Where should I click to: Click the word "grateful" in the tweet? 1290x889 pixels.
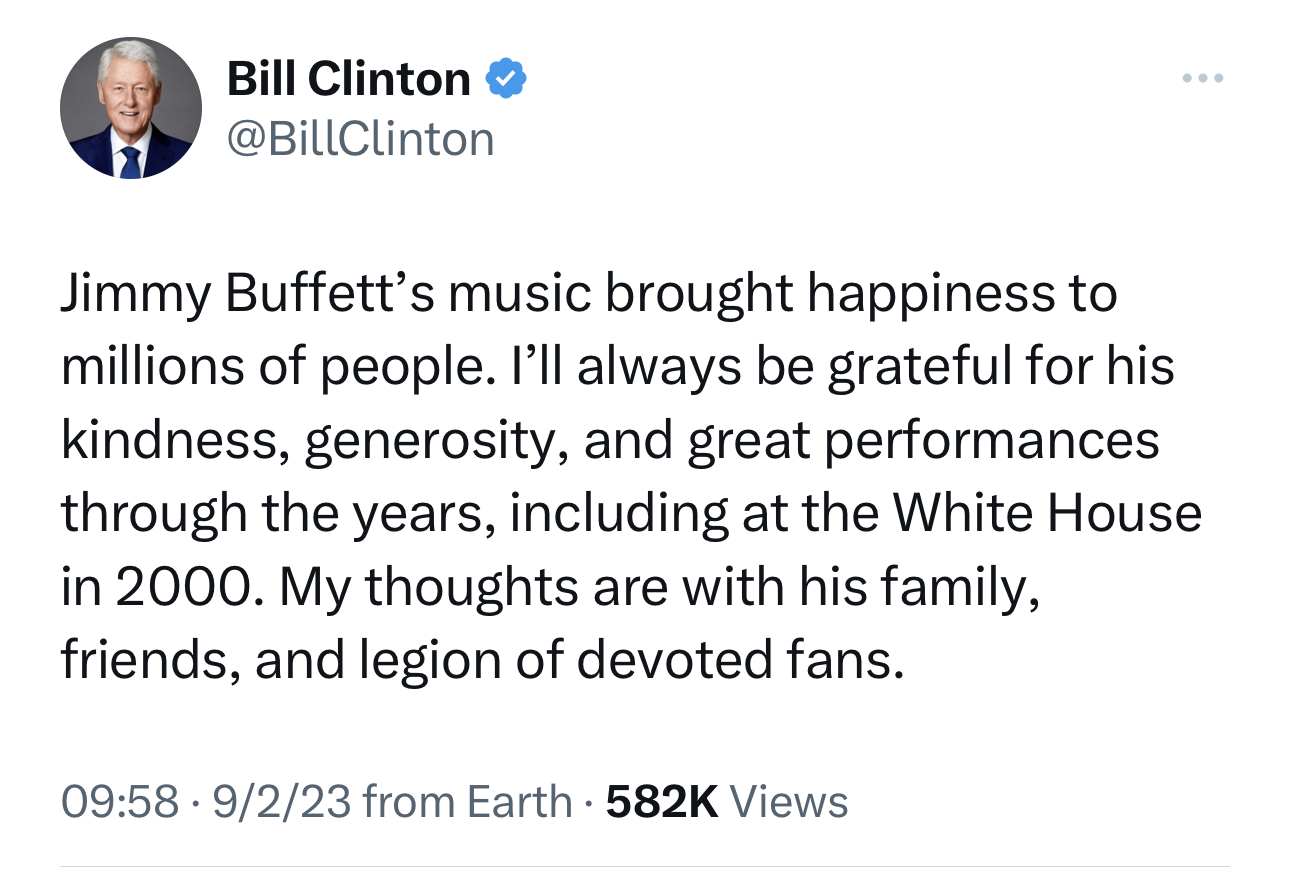point(928,367)
